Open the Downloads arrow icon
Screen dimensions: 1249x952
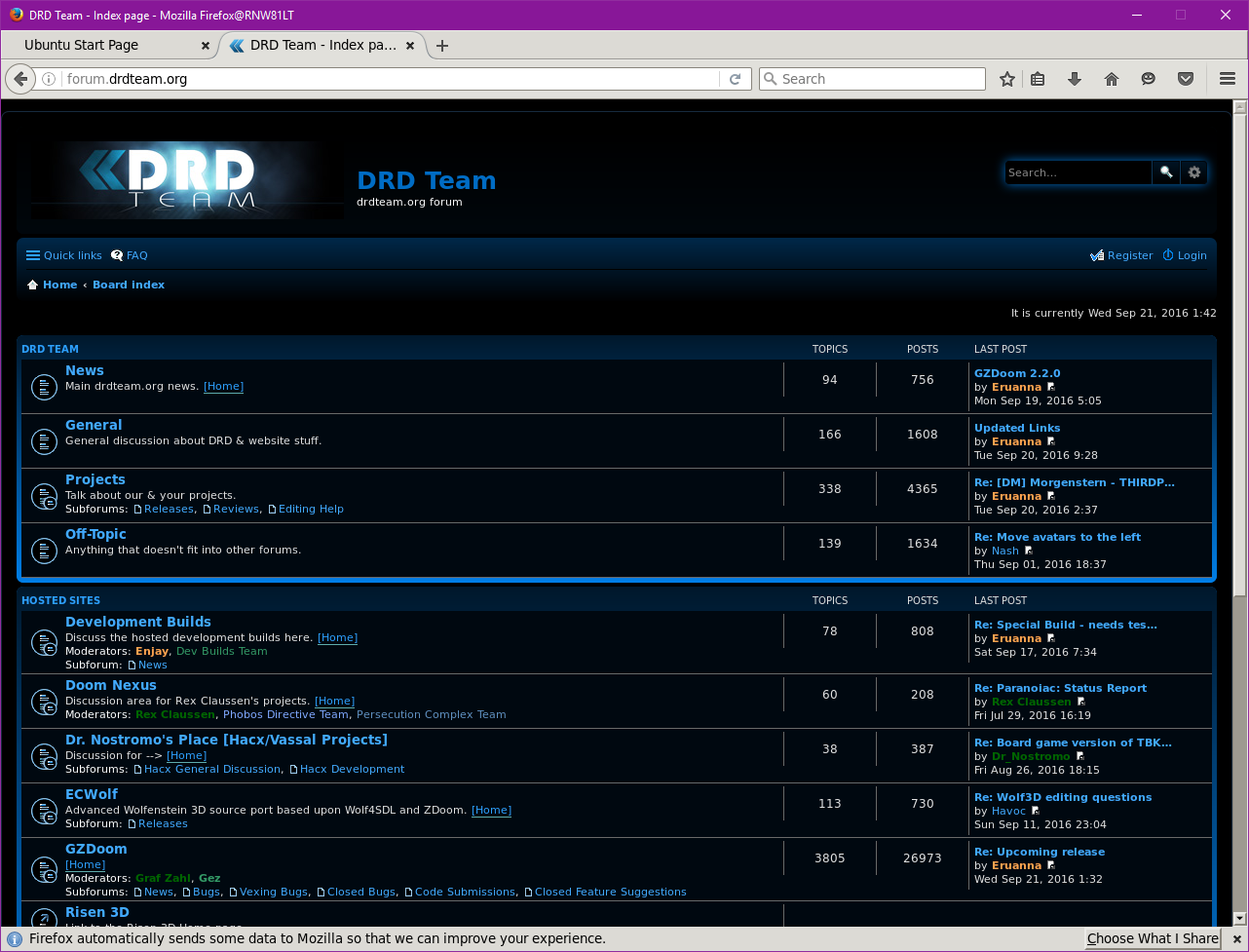point(1075,79)
